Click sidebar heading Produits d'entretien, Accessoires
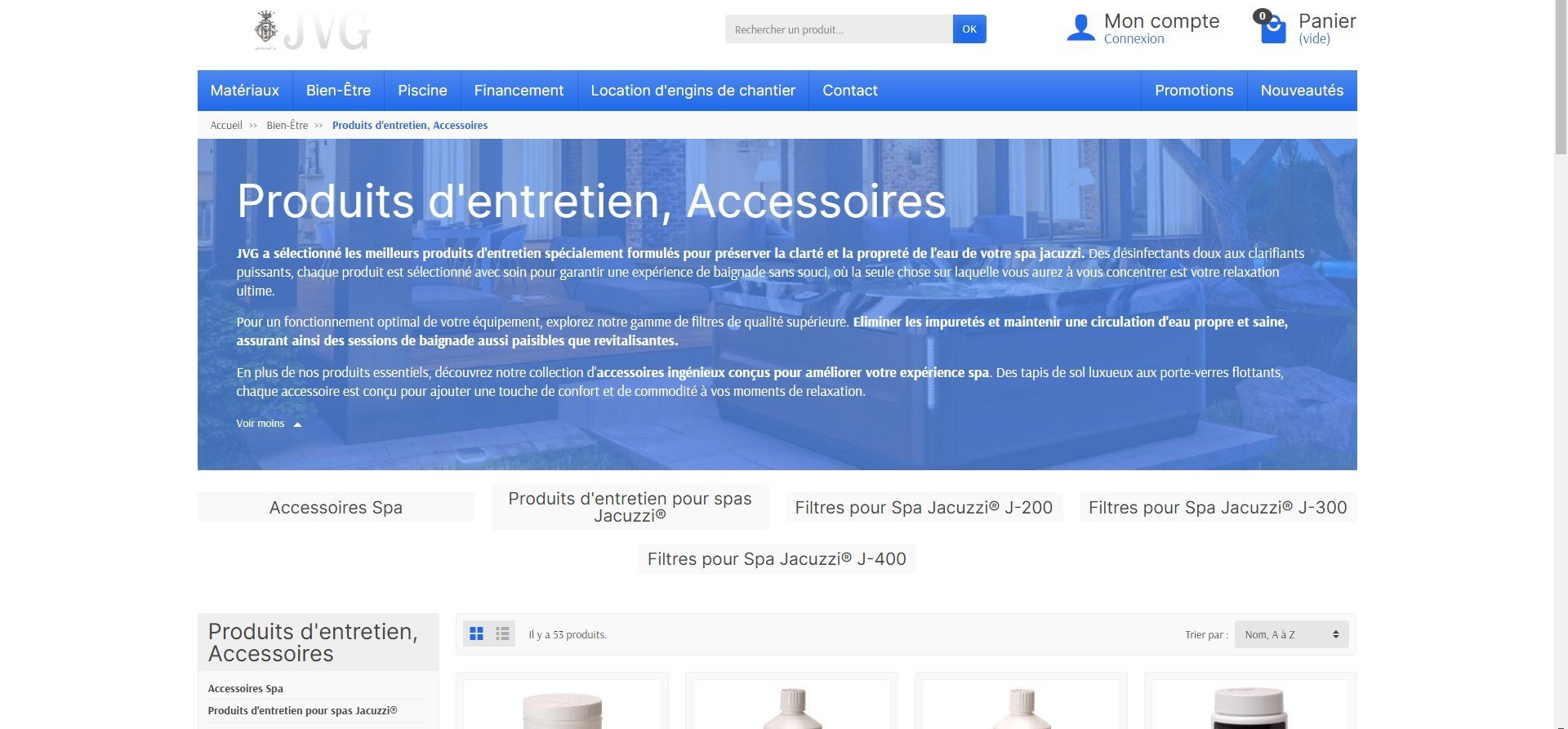 (x=313, y=642)
